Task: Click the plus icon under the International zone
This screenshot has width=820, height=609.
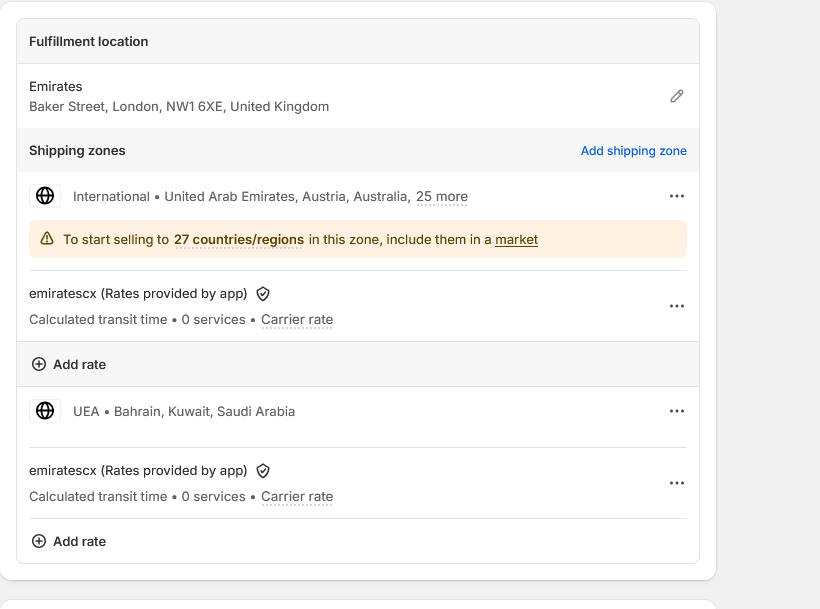Action: coord(39,364)
